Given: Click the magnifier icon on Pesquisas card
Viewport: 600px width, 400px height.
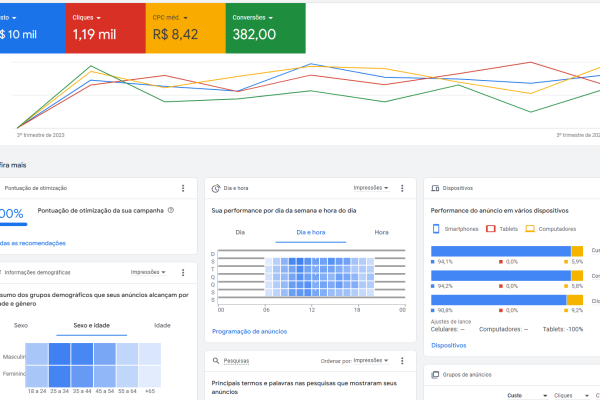Looking at the screenshot, I should coord(216,361).
